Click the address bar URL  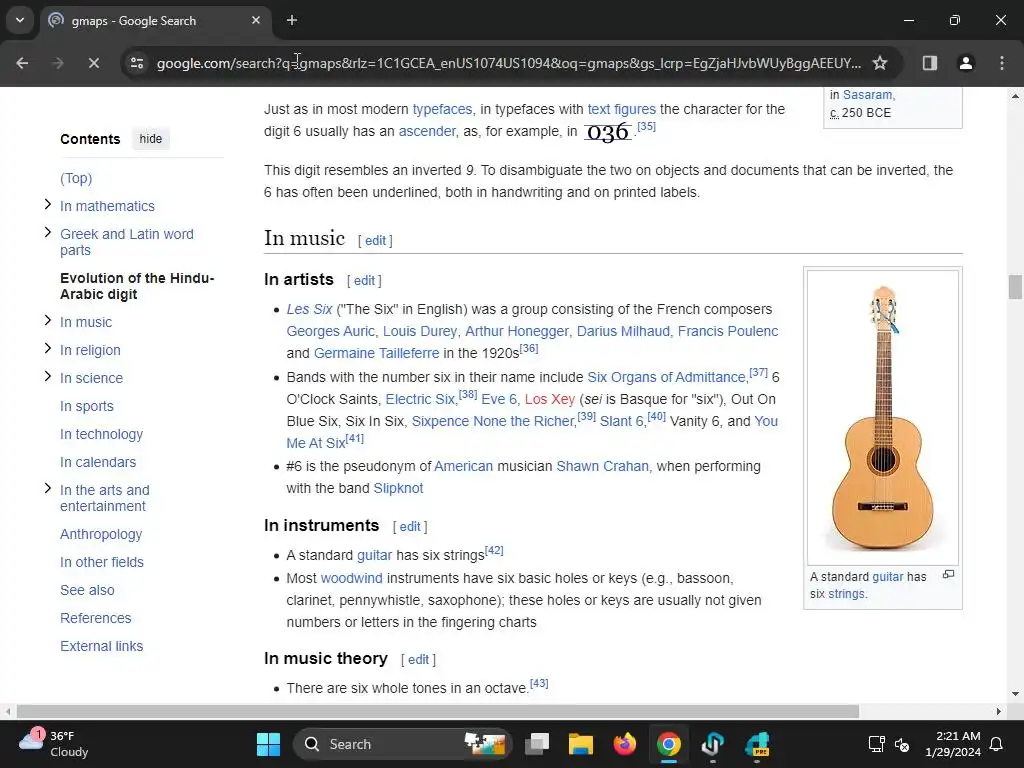coord(509,63)
